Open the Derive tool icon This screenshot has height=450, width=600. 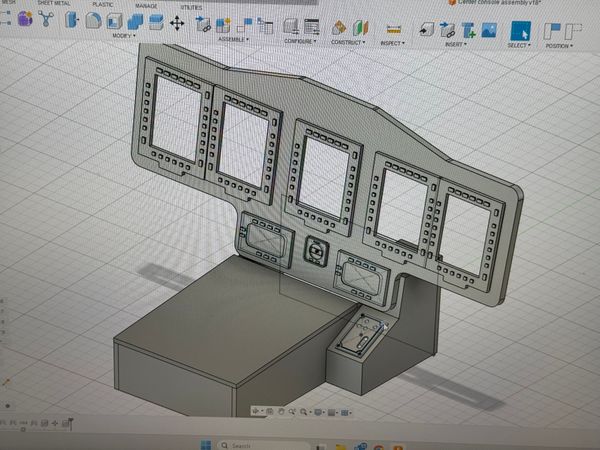tap(46, 18)
